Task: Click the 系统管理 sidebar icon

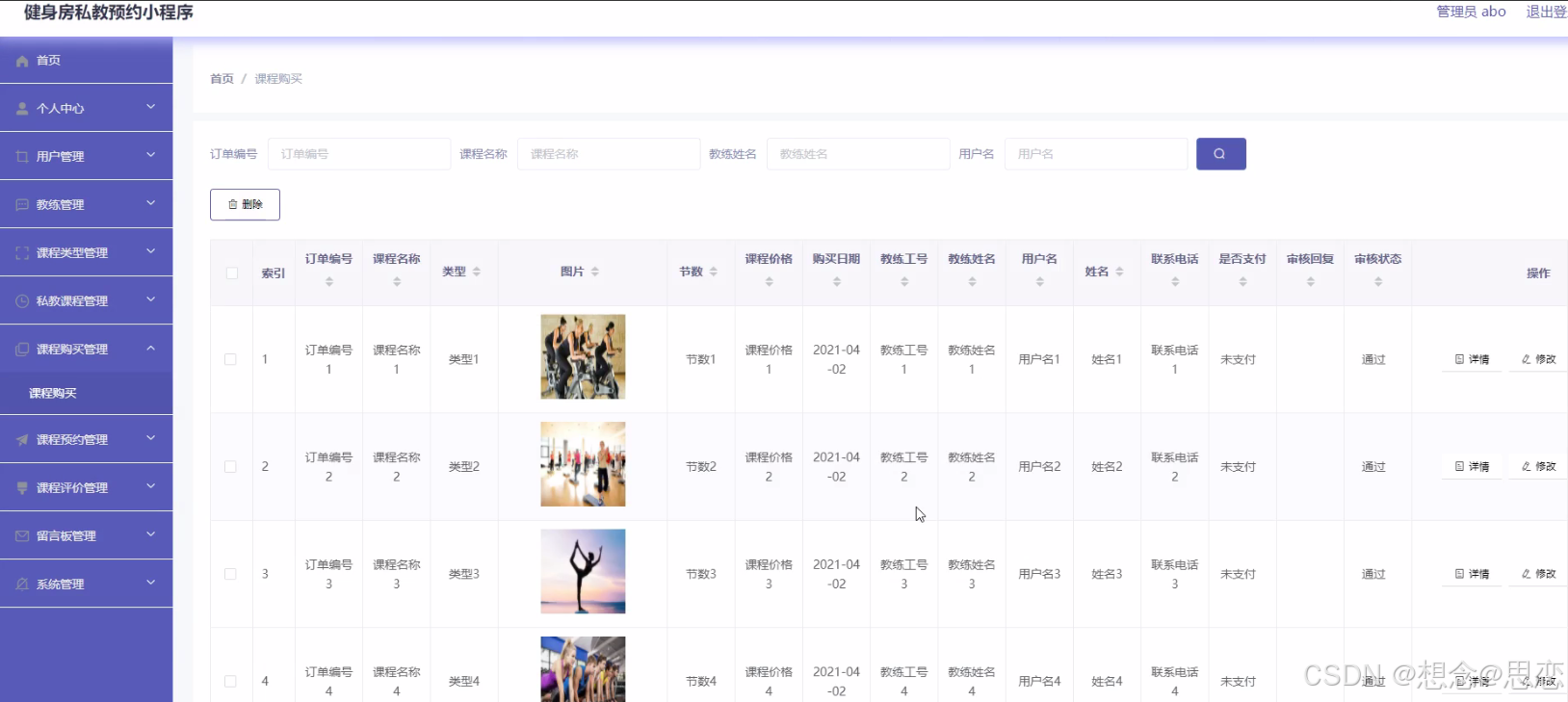Action: tap(22, 585)
